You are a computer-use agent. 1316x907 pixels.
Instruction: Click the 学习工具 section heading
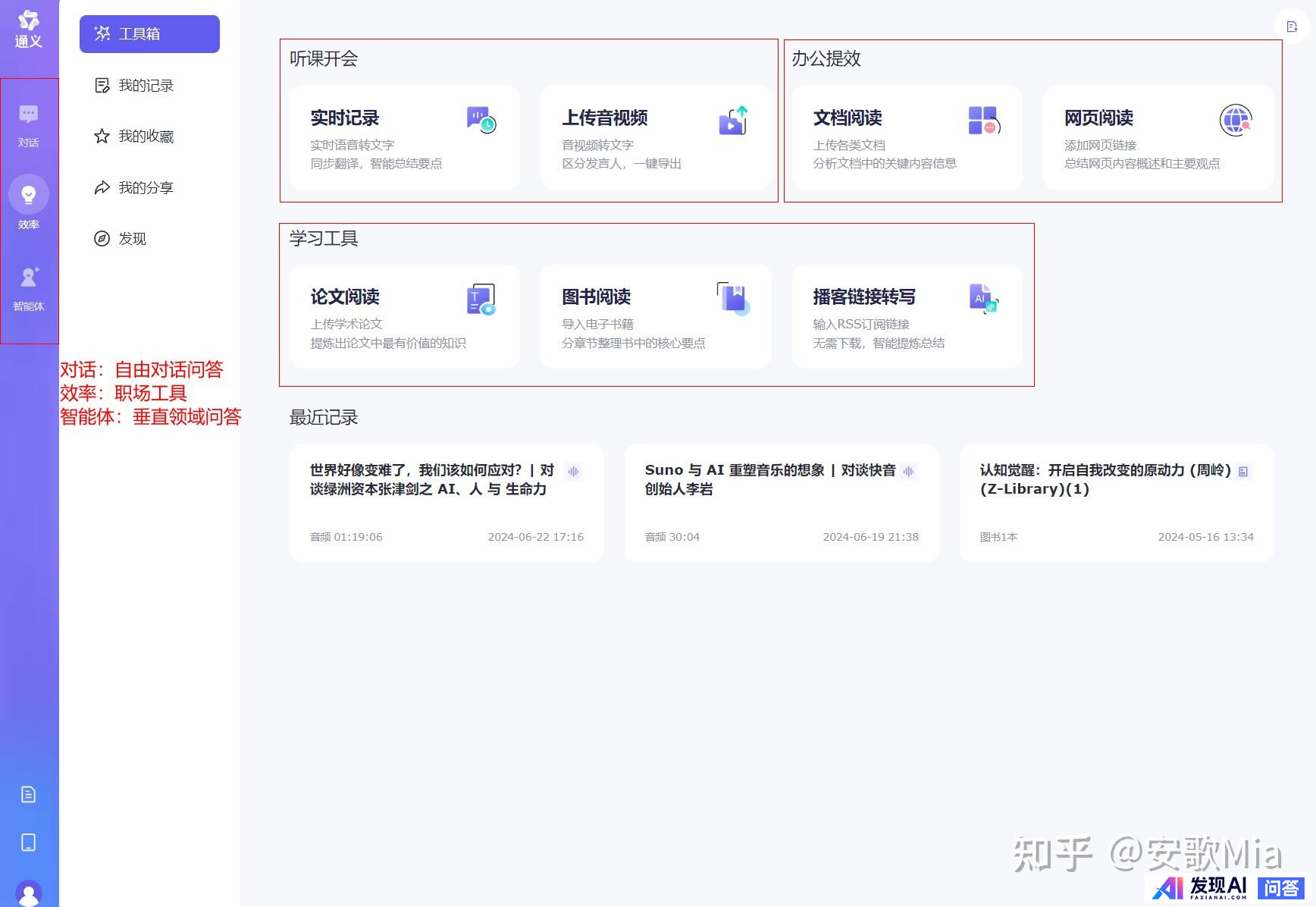[x=324, y=239]
